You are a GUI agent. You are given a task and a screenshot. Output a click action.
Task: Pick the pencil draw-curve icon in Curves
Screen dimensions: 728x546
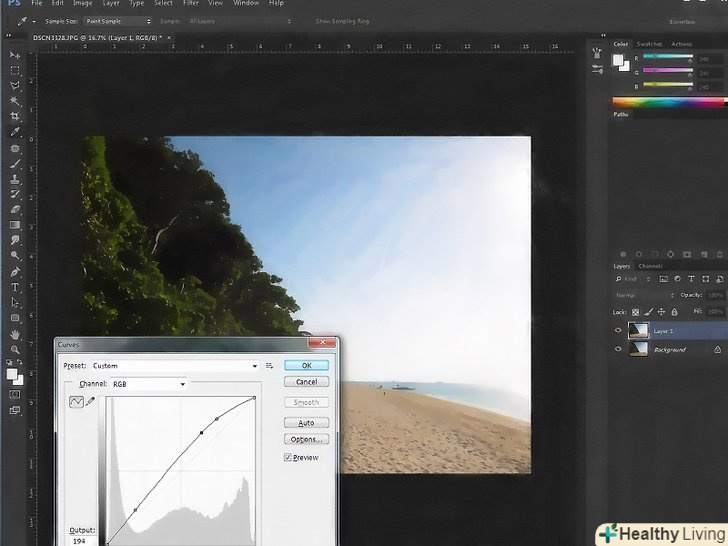(x=91, y=401)
